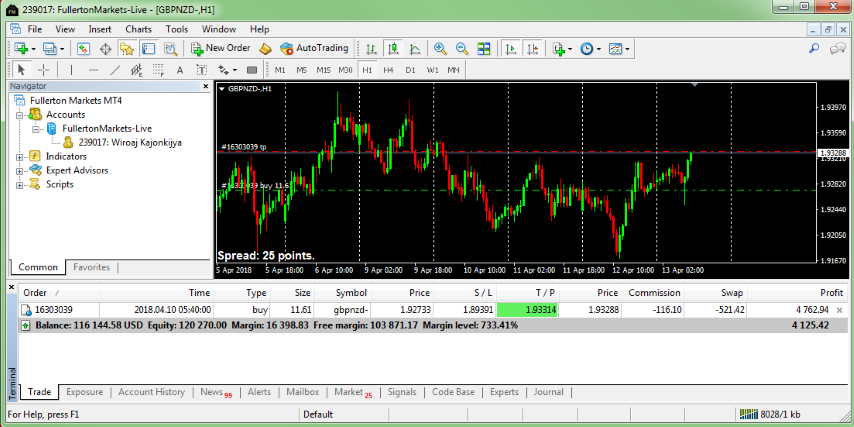This screenshot has width=854, height=427.
Task: Open the search magnifier icon
Action: tap(814, 48)
